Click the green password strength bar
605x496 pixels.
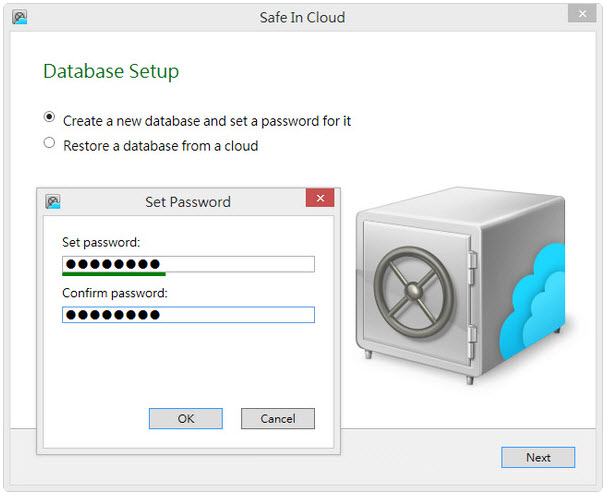point(114,274)
